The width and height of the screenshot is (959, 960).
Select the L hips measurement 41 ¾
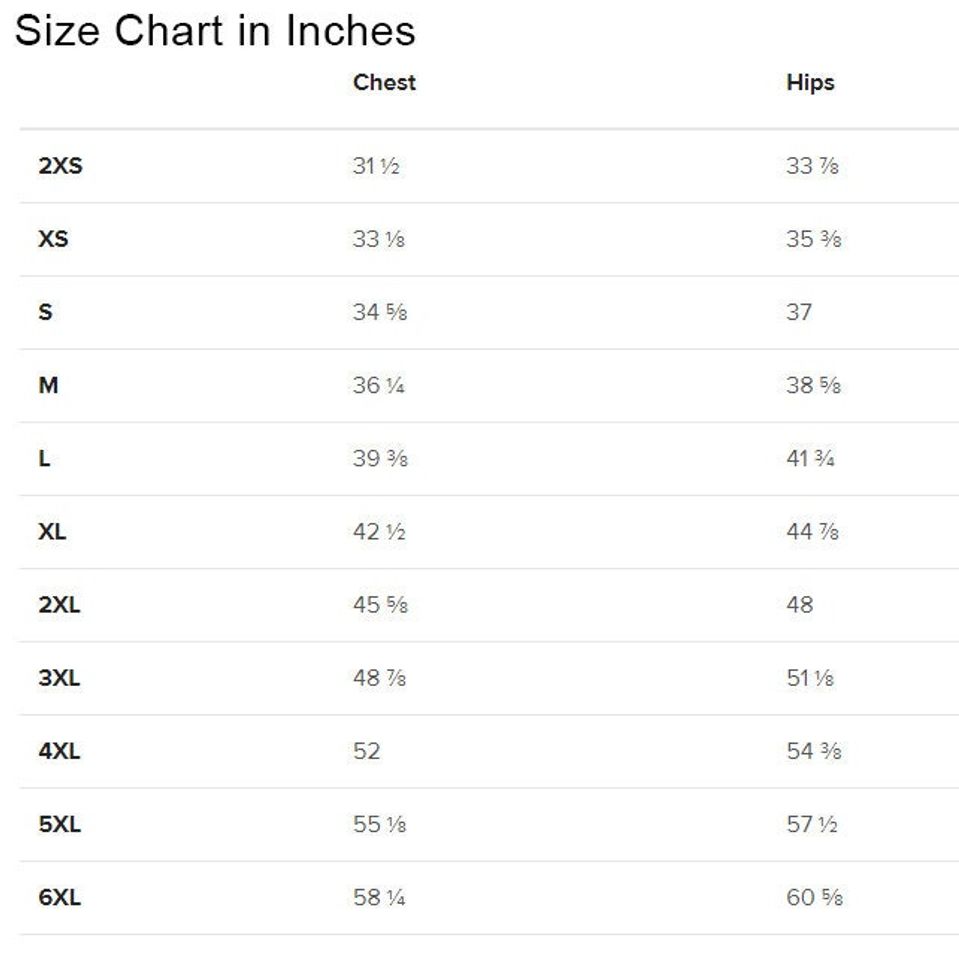[x=810, y=459]
